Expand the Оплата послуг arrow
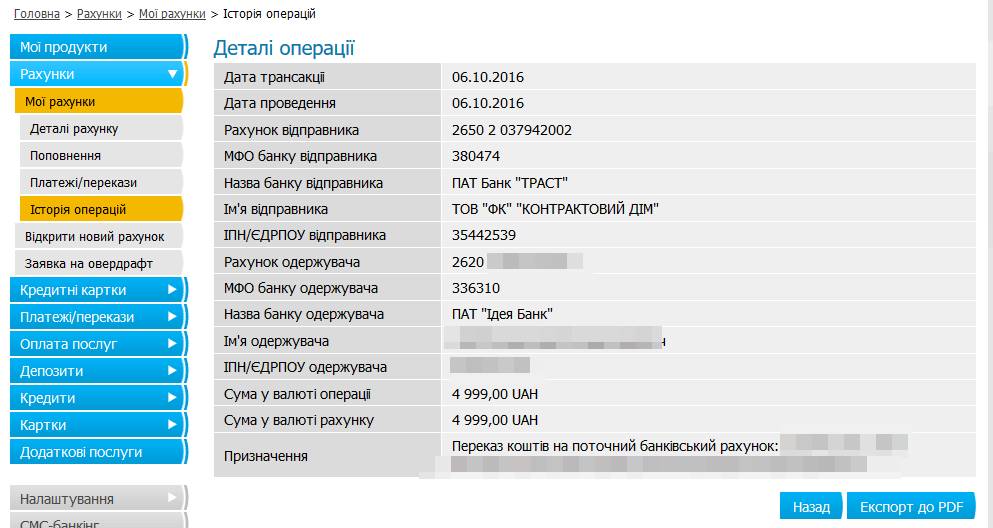 pos(172,344)
